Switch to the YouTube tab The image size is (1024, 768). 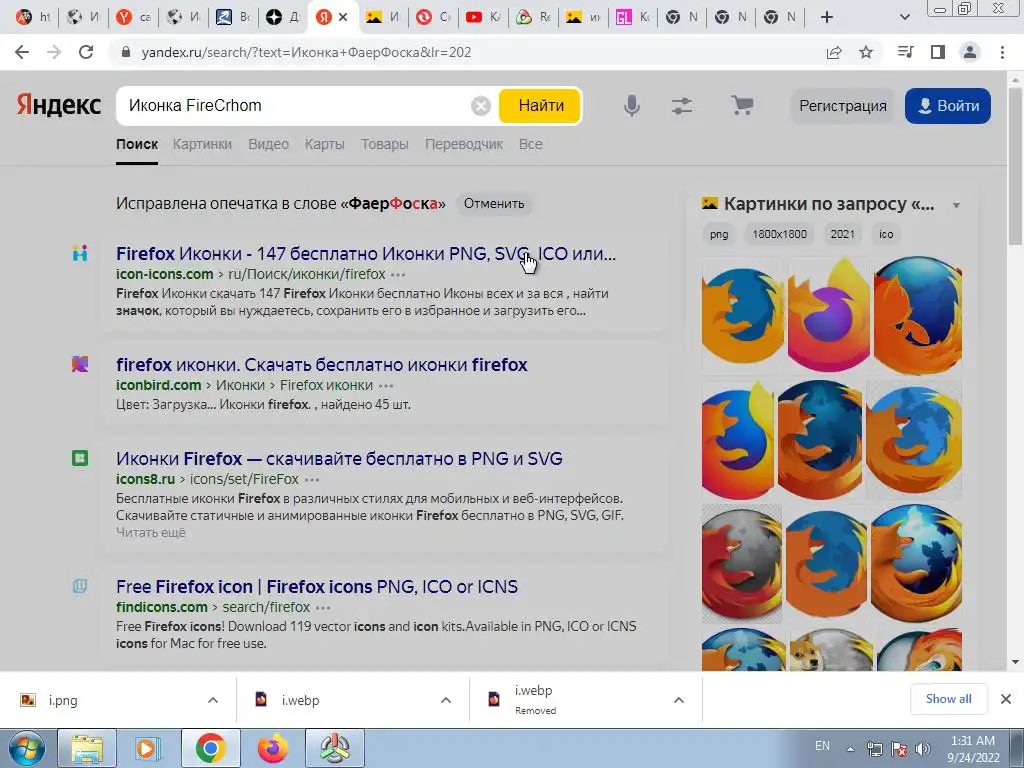483,17
